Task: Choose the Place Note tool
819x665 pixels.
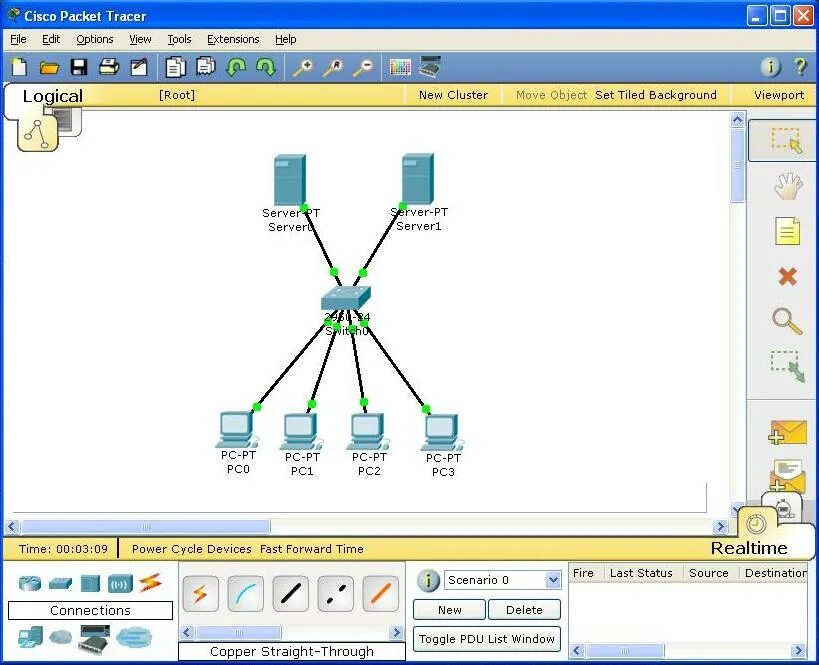Action: [x=788, y=231]
